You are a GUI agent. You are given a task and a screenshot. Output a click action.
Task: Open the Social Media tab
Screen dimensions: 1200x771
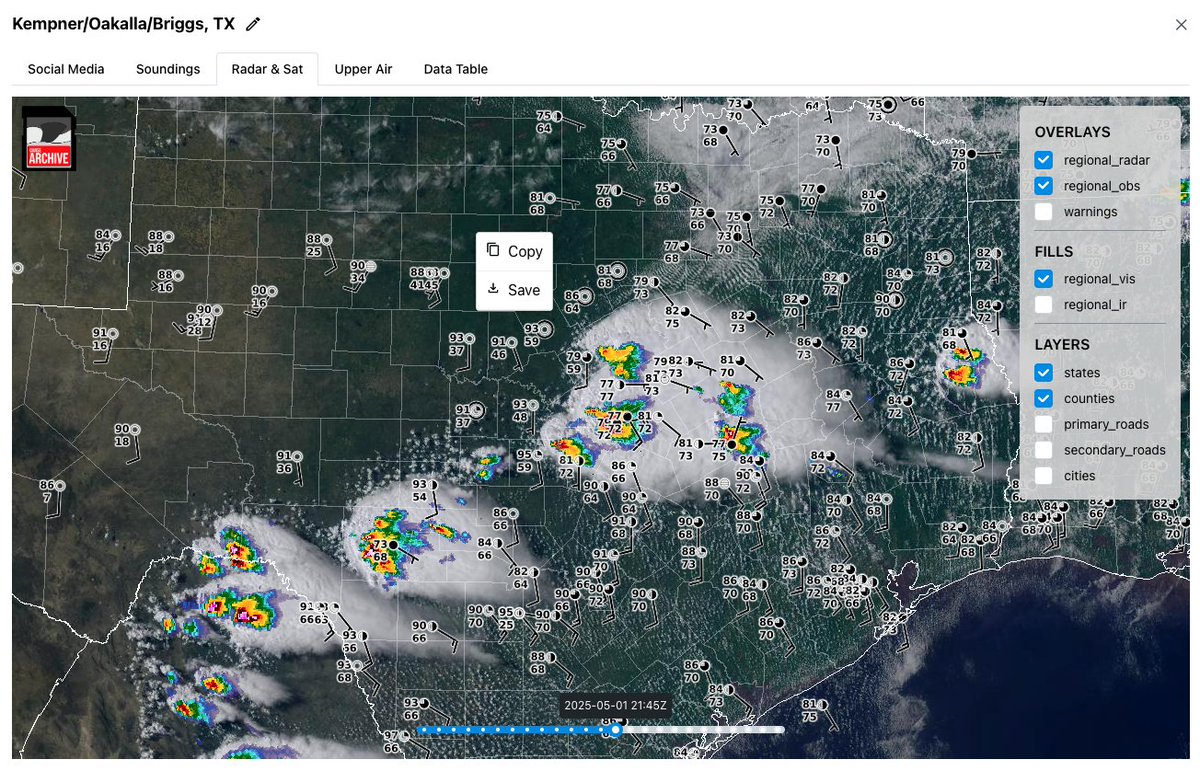pyautogui.click(x=66, y=69)
